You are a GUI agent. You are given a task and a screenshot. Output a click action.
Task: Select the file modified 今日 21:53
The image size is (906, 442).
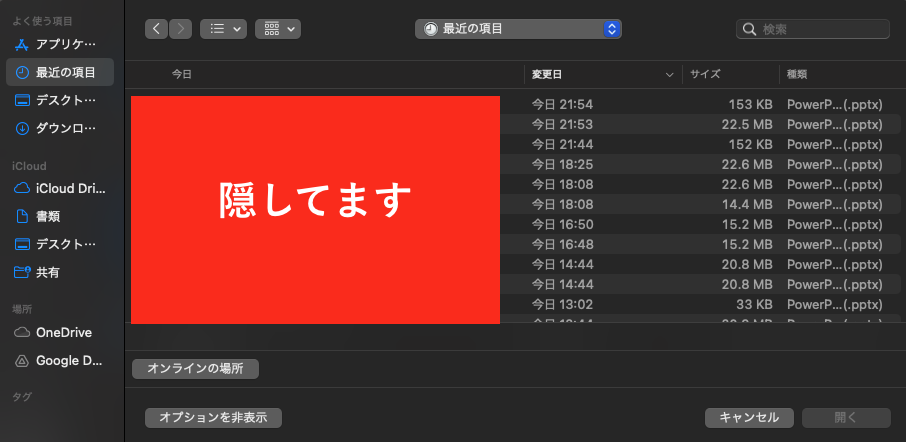coord(515,124)
